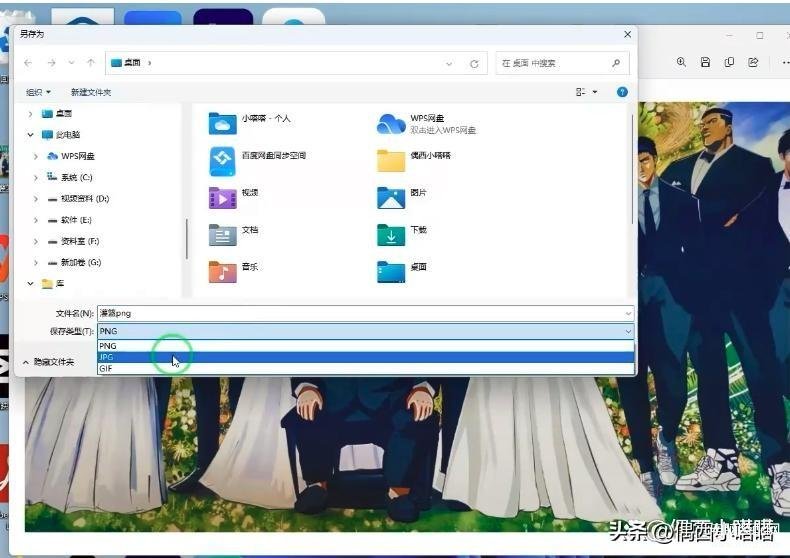
Task: Click the 在 桌面 中搜索 search box
Action: click(x=562, y=63)
